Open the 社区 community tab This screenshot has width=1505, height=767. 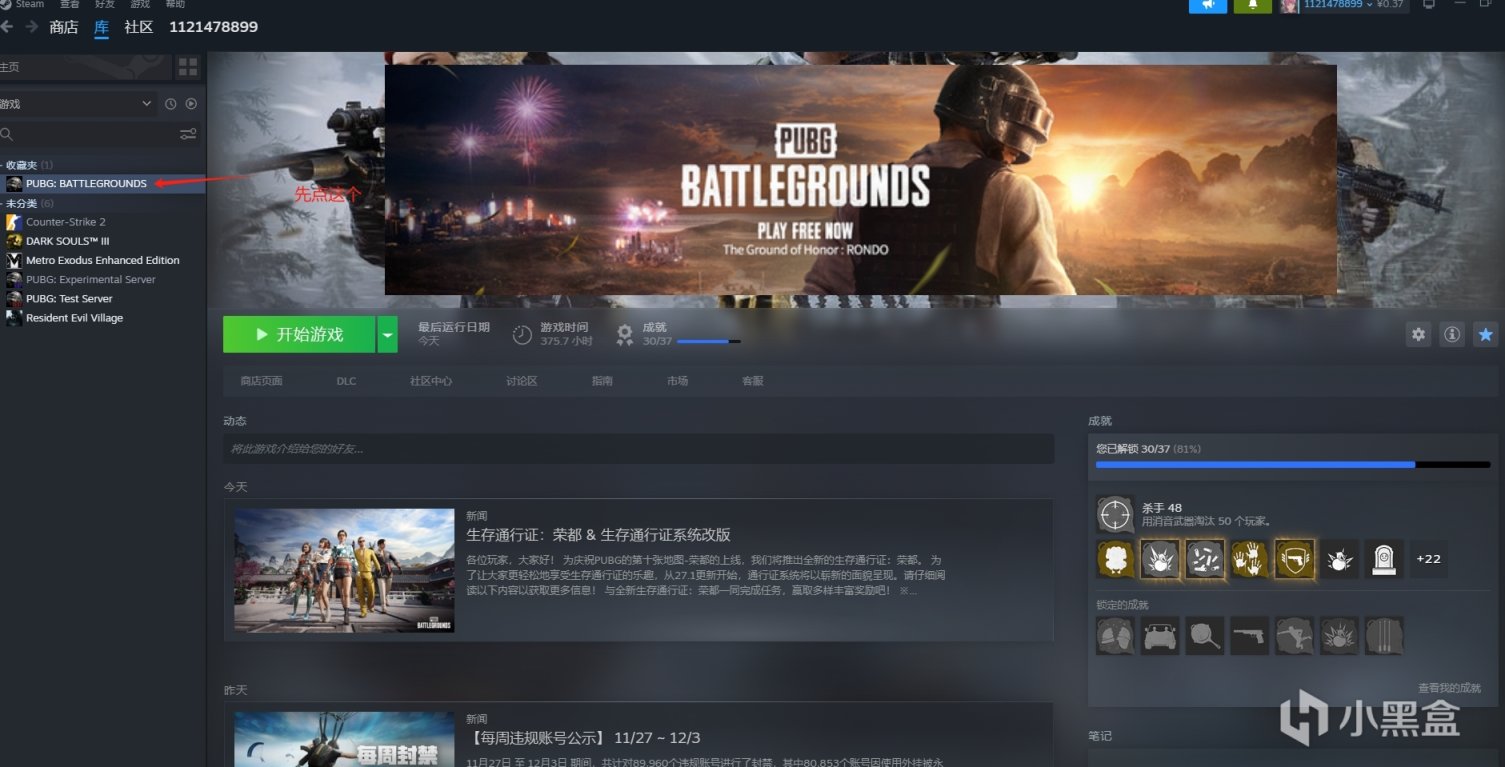(x=139, y=27)
